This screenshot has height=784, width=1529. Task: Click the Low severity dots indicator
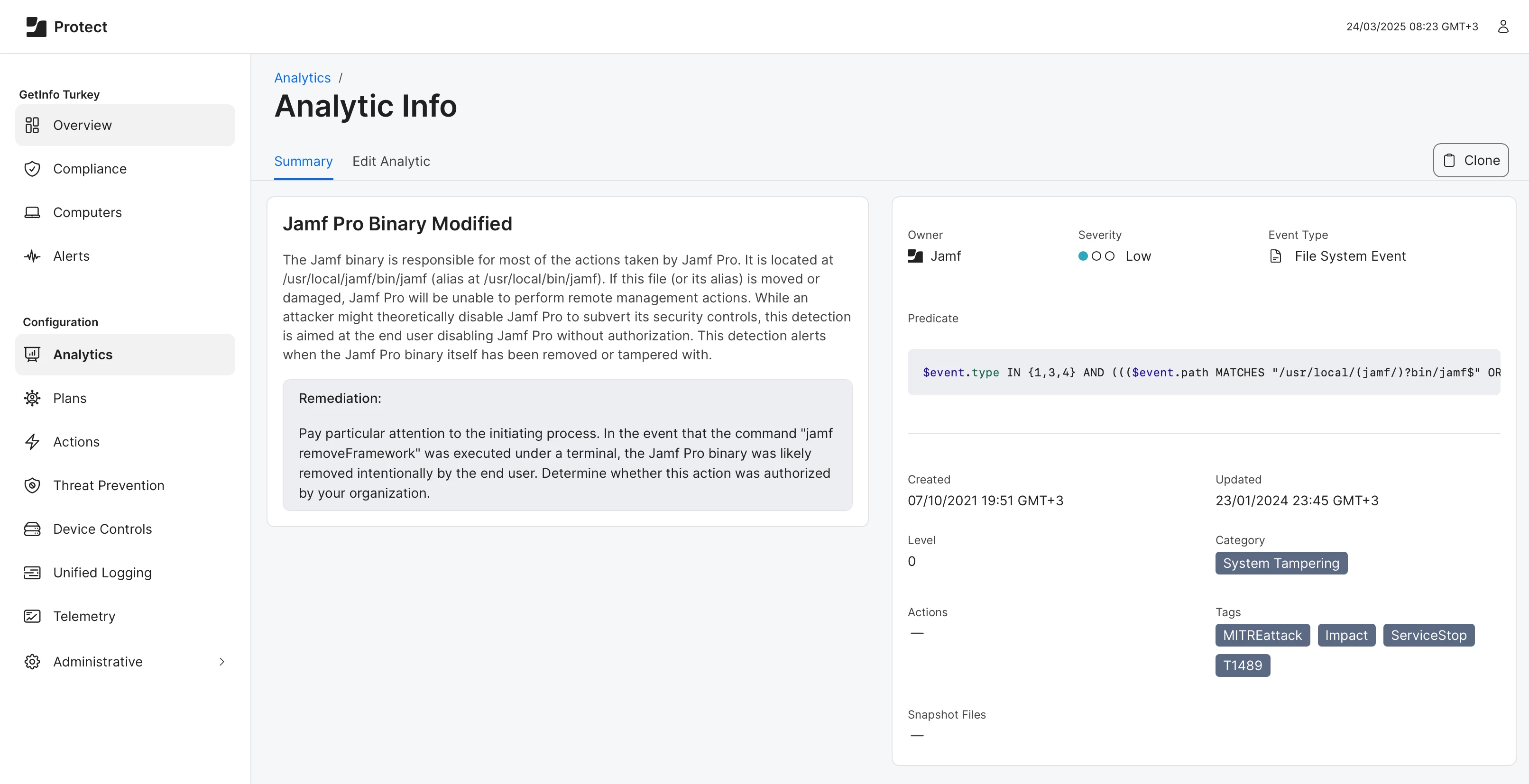click(x=1096, y=256)
